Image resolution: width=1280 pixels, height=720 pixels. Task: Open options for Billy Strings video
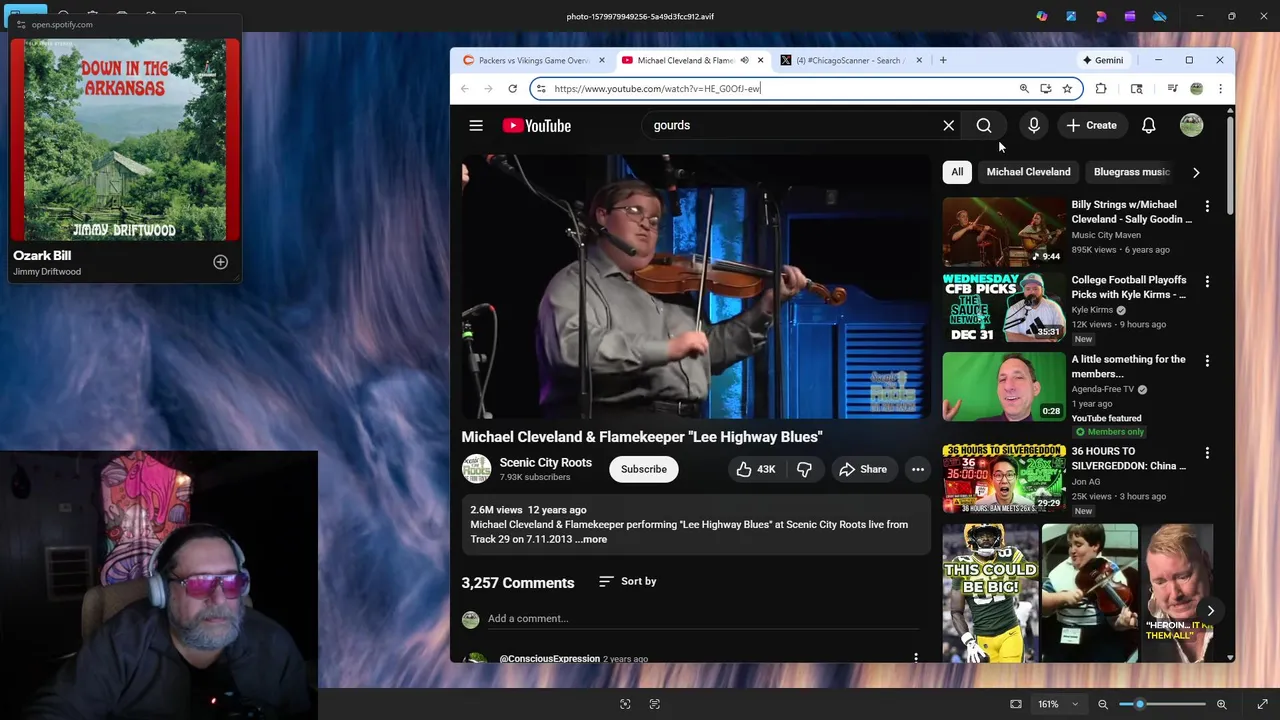[x=1207, y=206]
